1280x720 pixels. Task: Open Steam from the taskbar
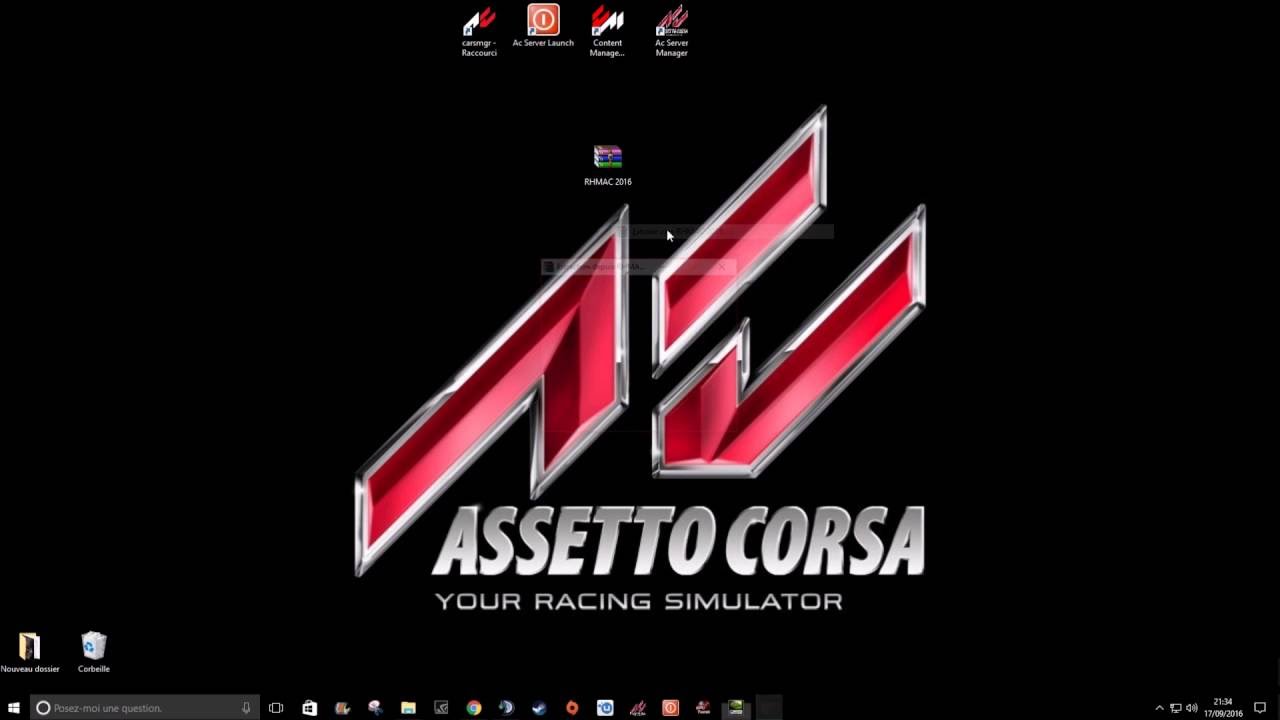click(x=539, y=708)
